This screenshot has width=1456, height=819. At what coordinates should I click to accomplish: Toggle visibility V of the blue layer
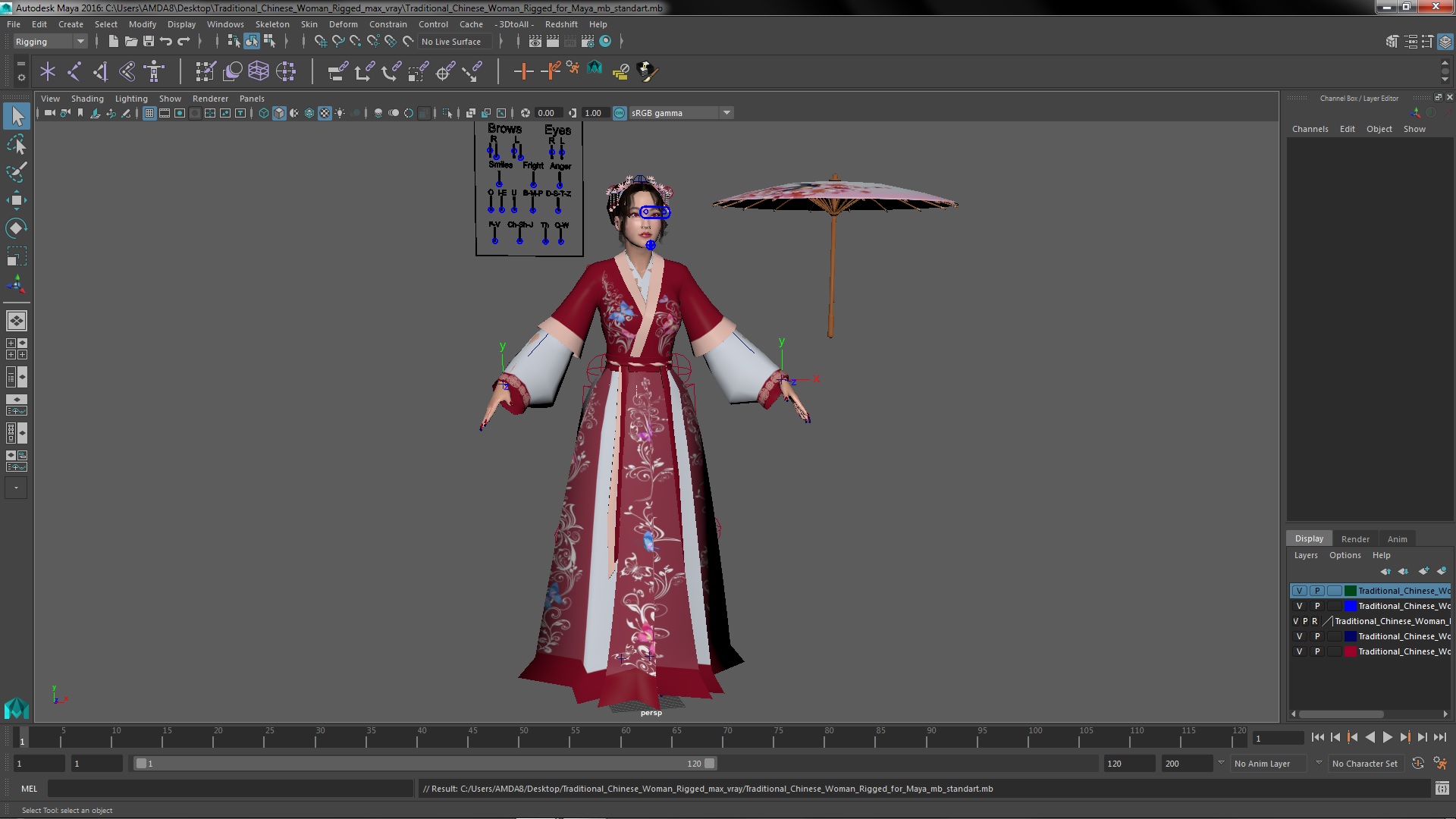pos(1299,606)
